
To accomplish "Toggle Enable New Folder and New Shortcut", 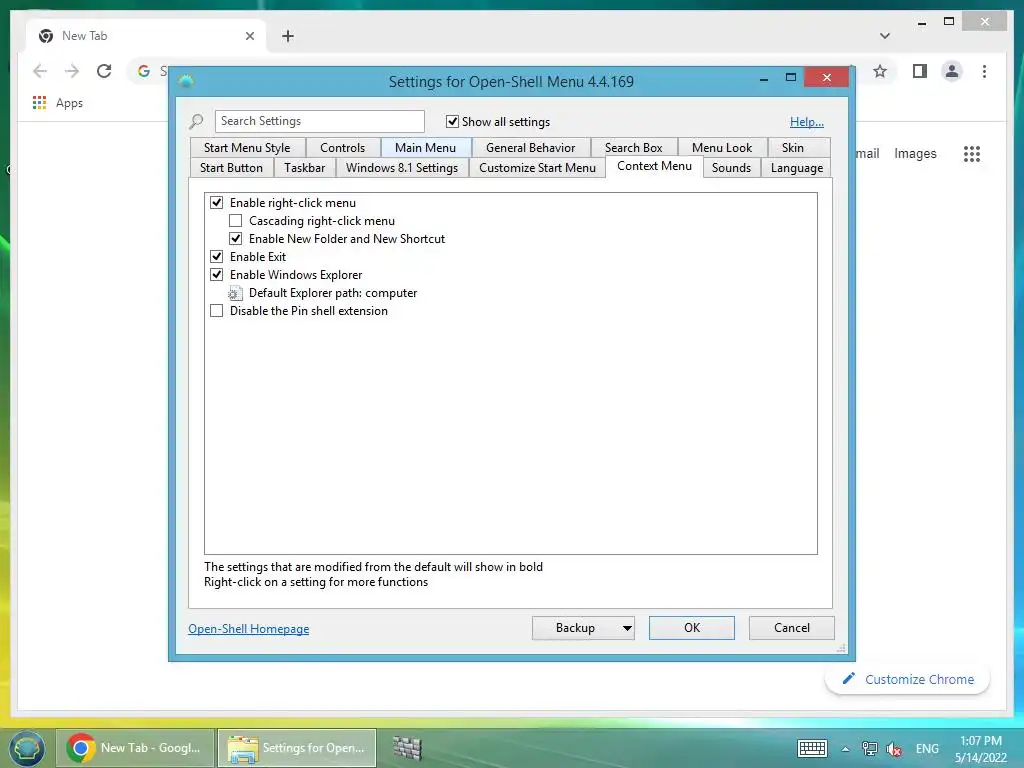I will pyautogui.click(x=236, y=239).
